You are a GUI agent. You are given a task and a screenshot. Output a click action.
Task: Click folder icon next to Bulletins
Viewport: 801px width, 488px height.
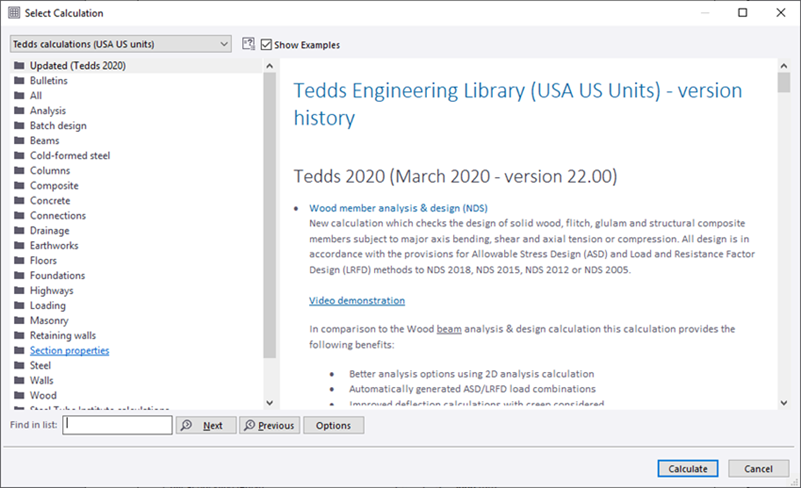pyautogui.click(x=19, y=81)
